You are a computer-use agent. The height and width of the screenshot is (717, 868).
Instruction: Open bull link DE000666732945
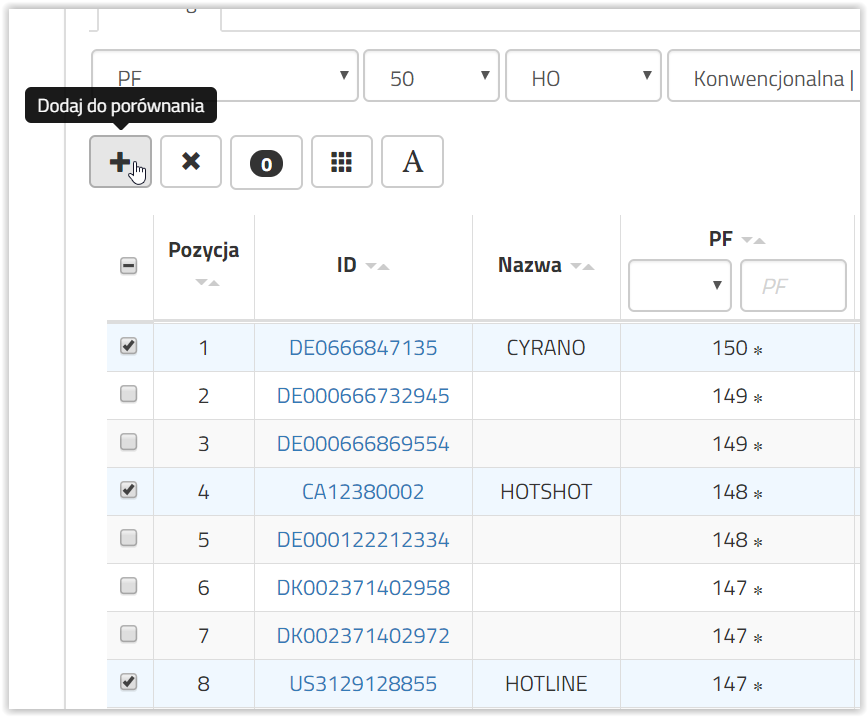click(363, 396)
